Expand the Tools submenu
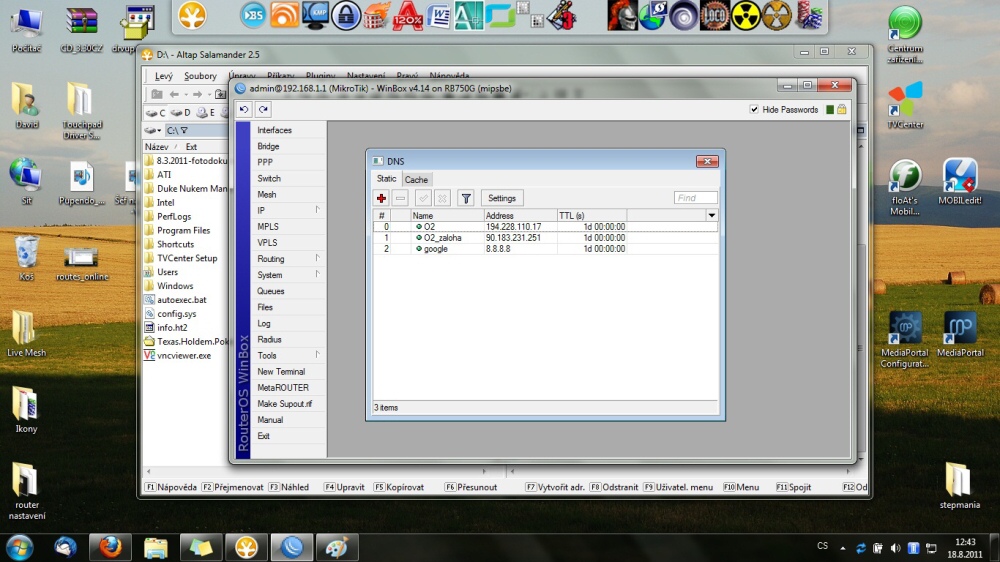Screen dimensions: 1000x562 click(x=288, y=355)
